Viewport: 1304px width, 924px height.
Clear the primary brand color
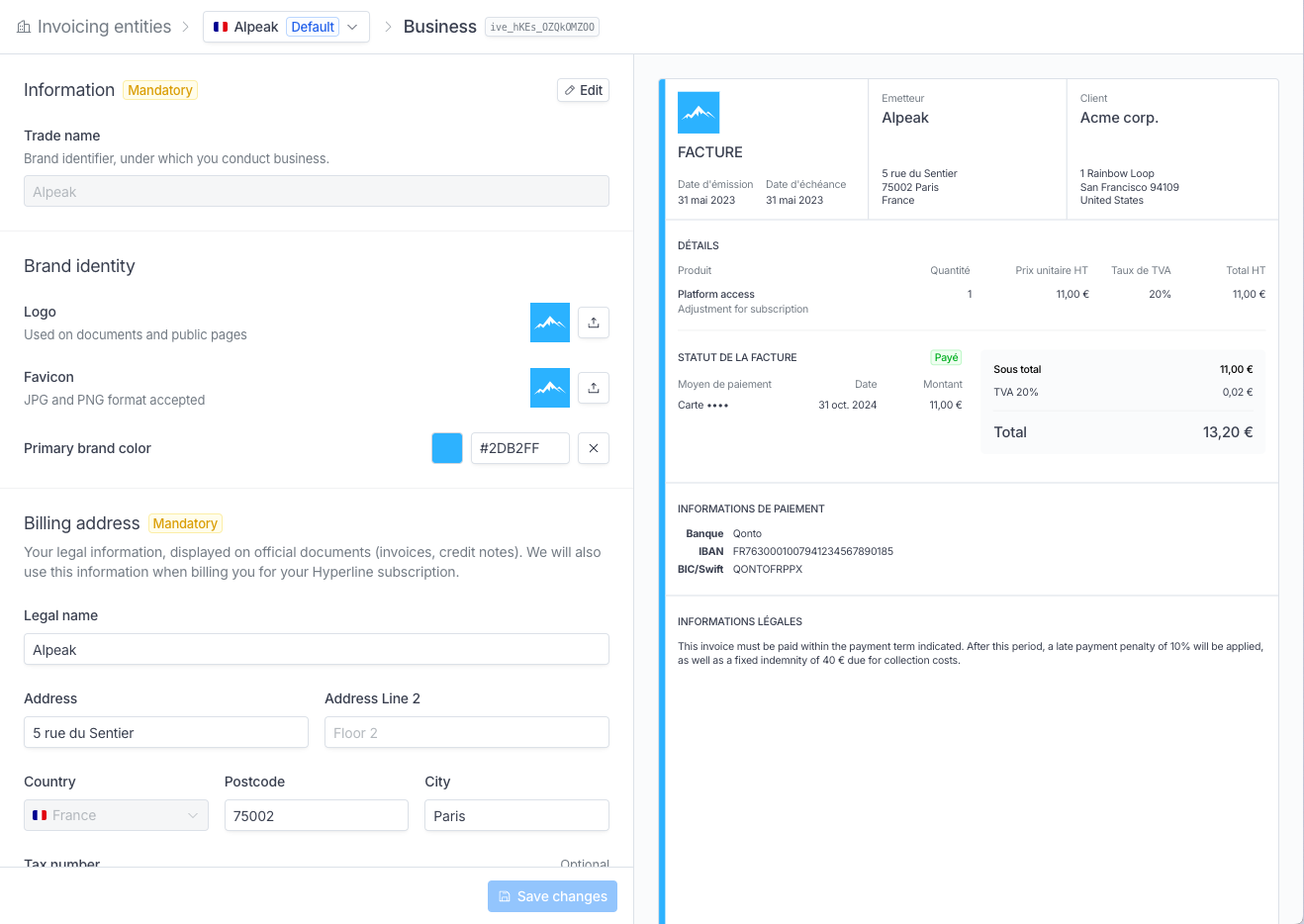coord(594,448)
